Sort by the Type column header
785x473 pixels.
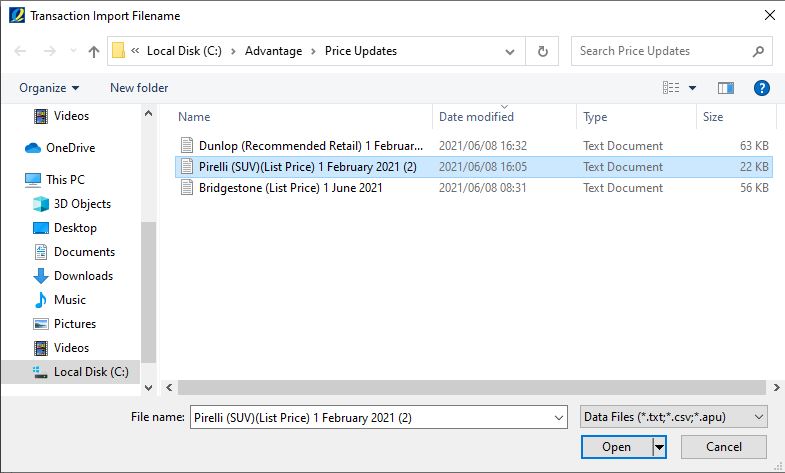(x=595, y=117)
